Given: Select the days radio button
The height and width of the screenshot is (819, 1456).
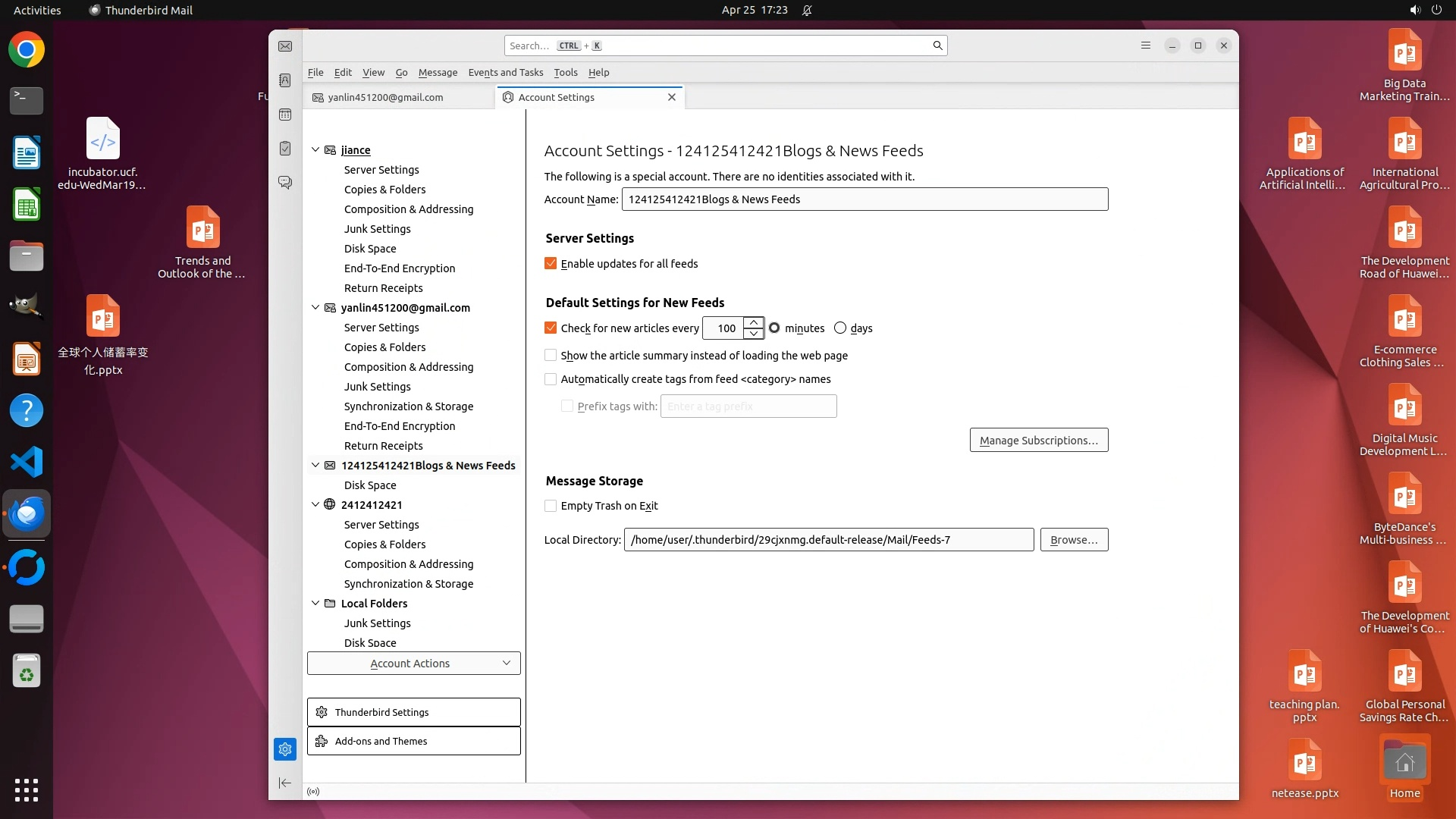Looking at the screenshot, I should click(840, 328).
